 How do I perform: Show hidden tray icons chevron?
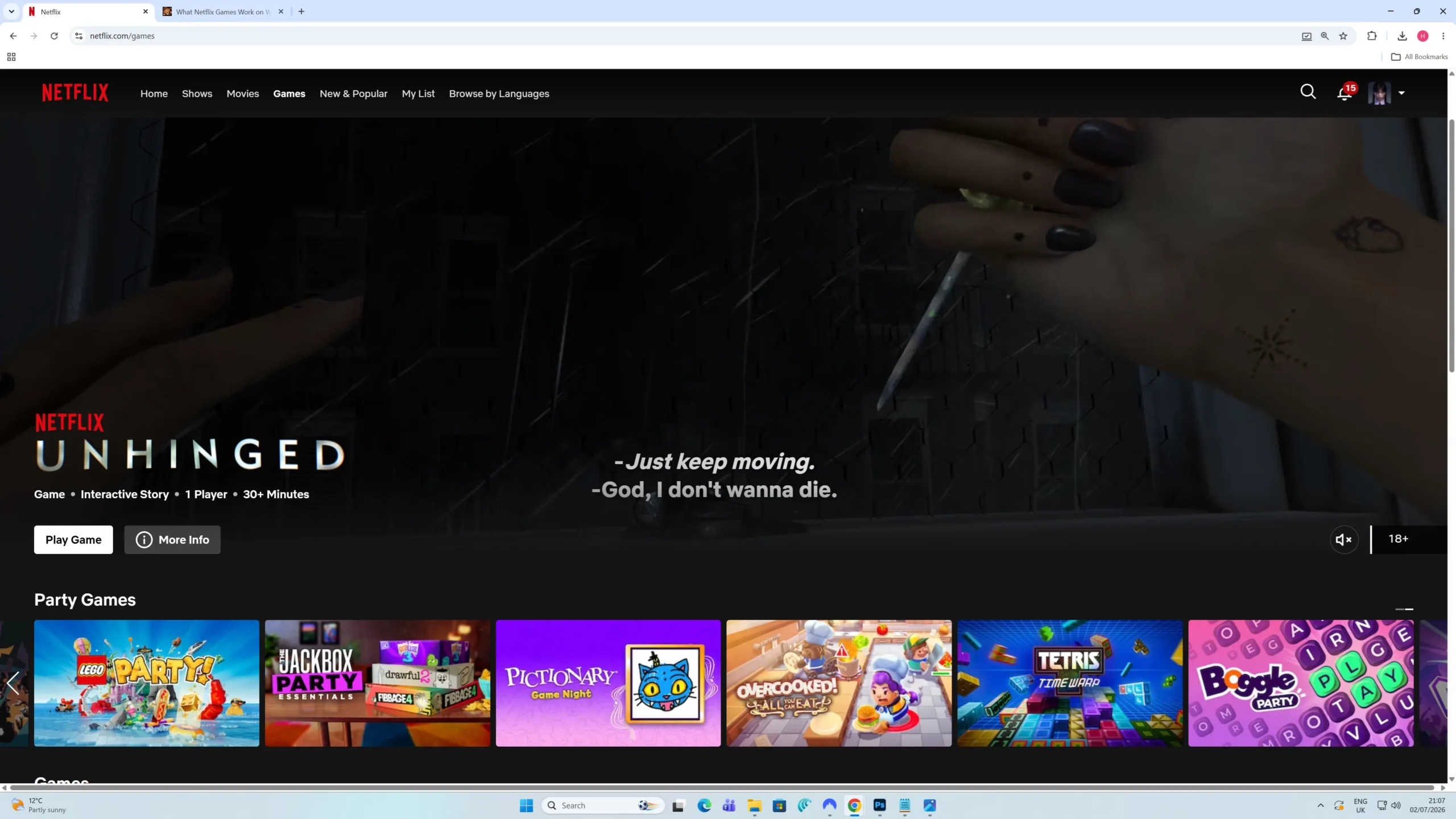point(1321,805)
